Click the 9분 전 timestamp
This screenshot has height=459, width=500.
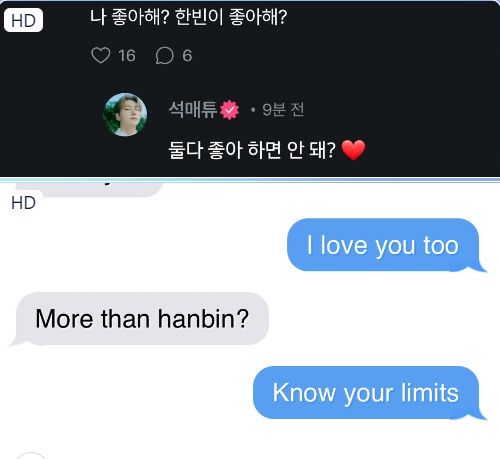tap(283, 110)
